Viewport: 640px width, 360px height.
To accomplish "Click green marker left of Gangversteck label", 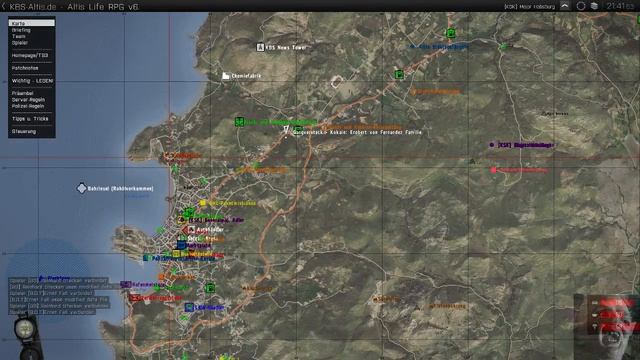I will click(240, 122).
